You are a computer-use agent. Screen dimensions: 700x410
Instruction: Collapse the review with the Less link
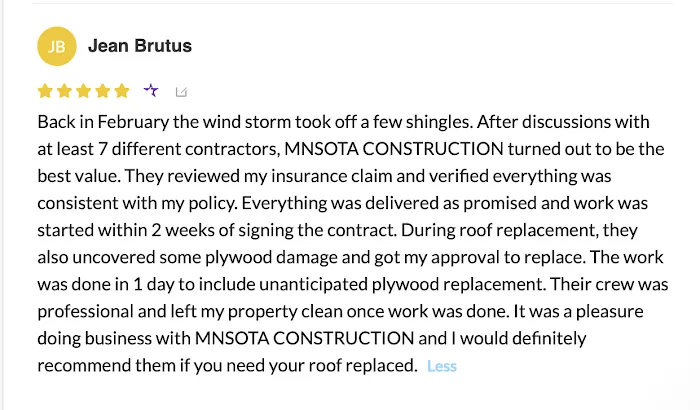(441, 366)
